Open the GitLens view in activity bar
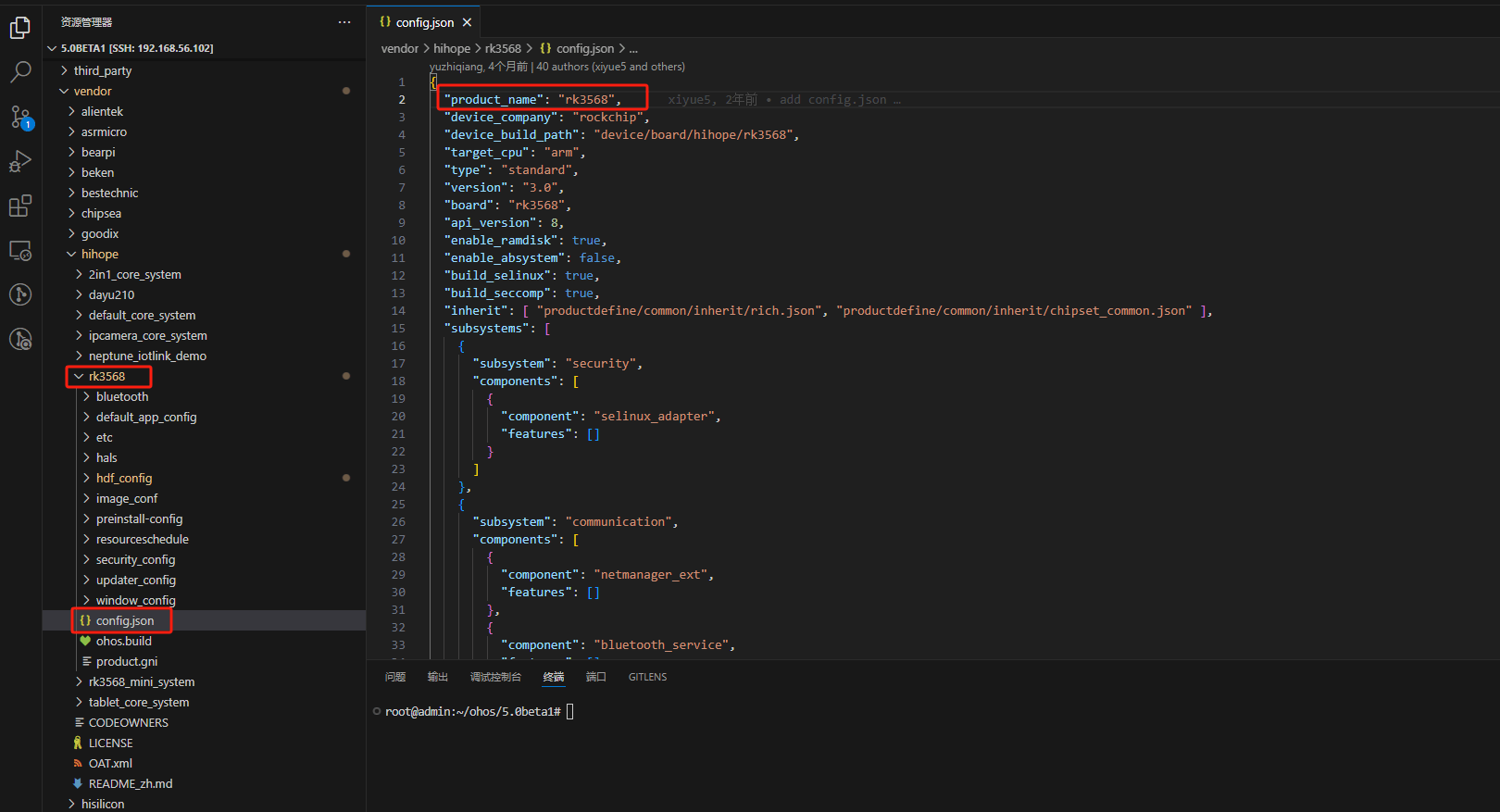 [20, 294]
